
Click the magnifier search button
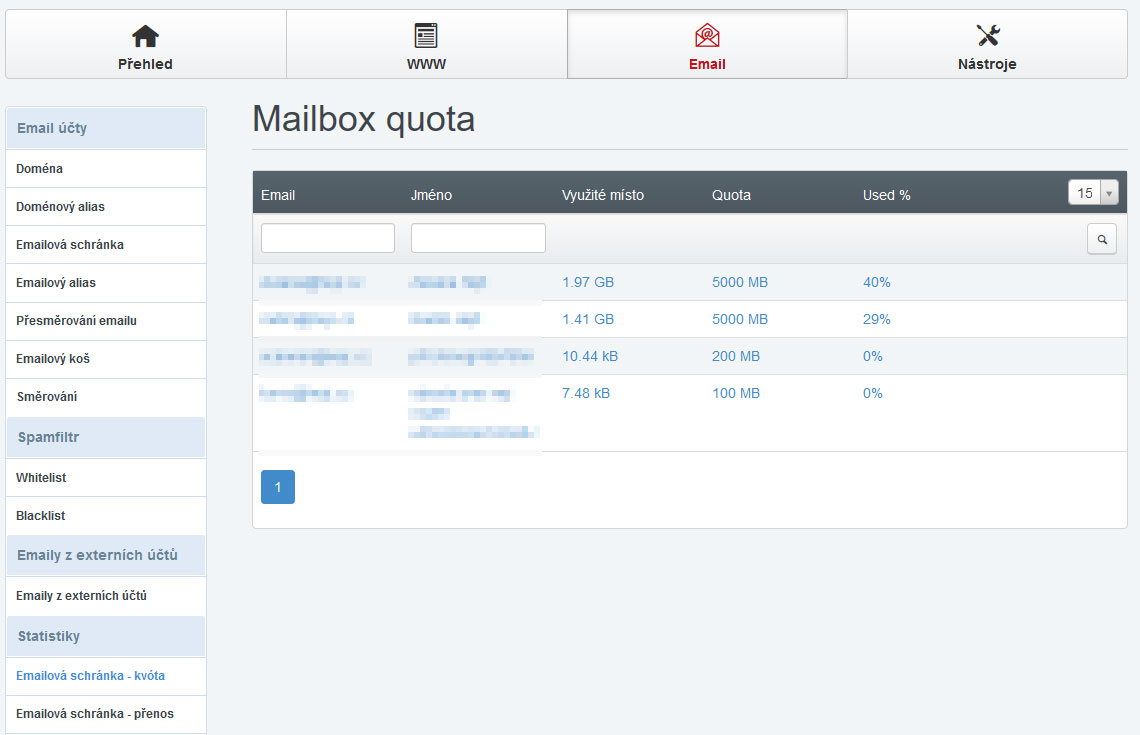point(1101,239)
